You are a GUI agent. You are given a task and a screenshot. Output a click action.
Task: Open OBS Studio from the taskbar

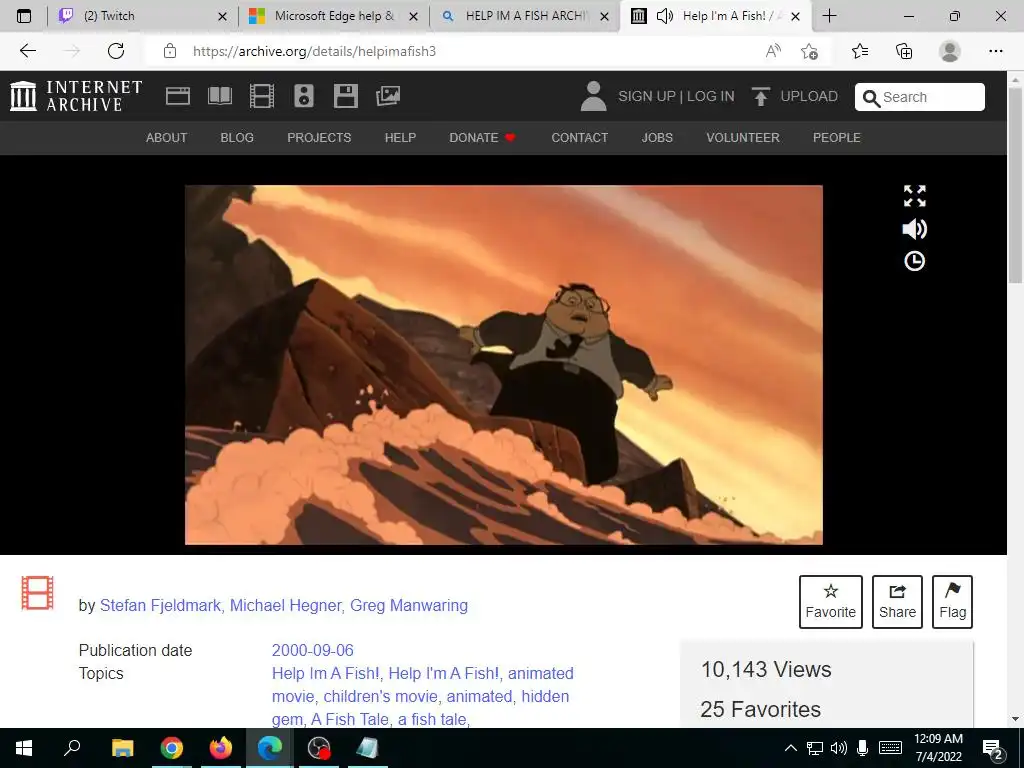pos(319,748)
